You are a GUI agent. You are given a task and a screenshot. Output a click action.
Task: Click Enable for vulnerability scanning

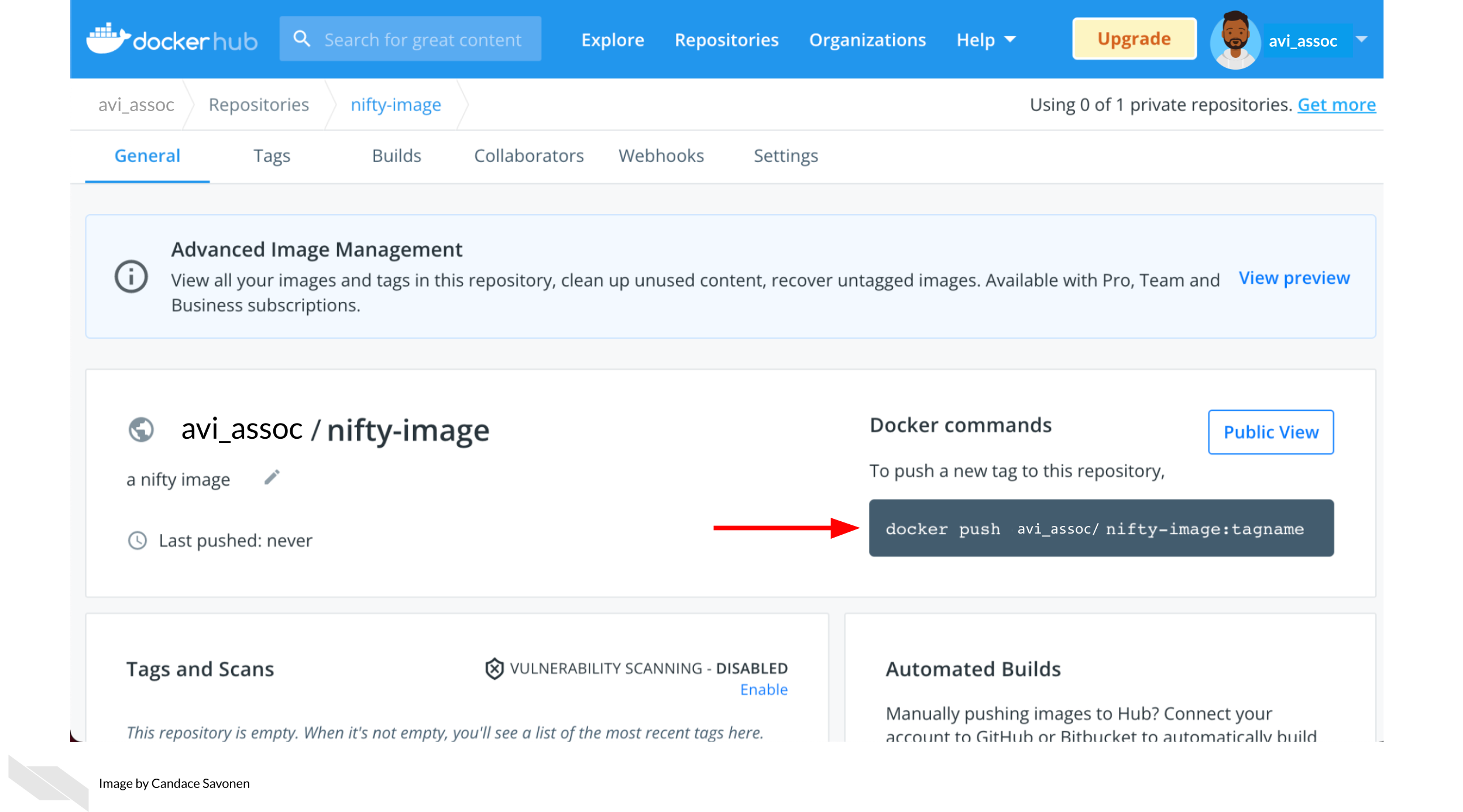click(x=764, y=690)
